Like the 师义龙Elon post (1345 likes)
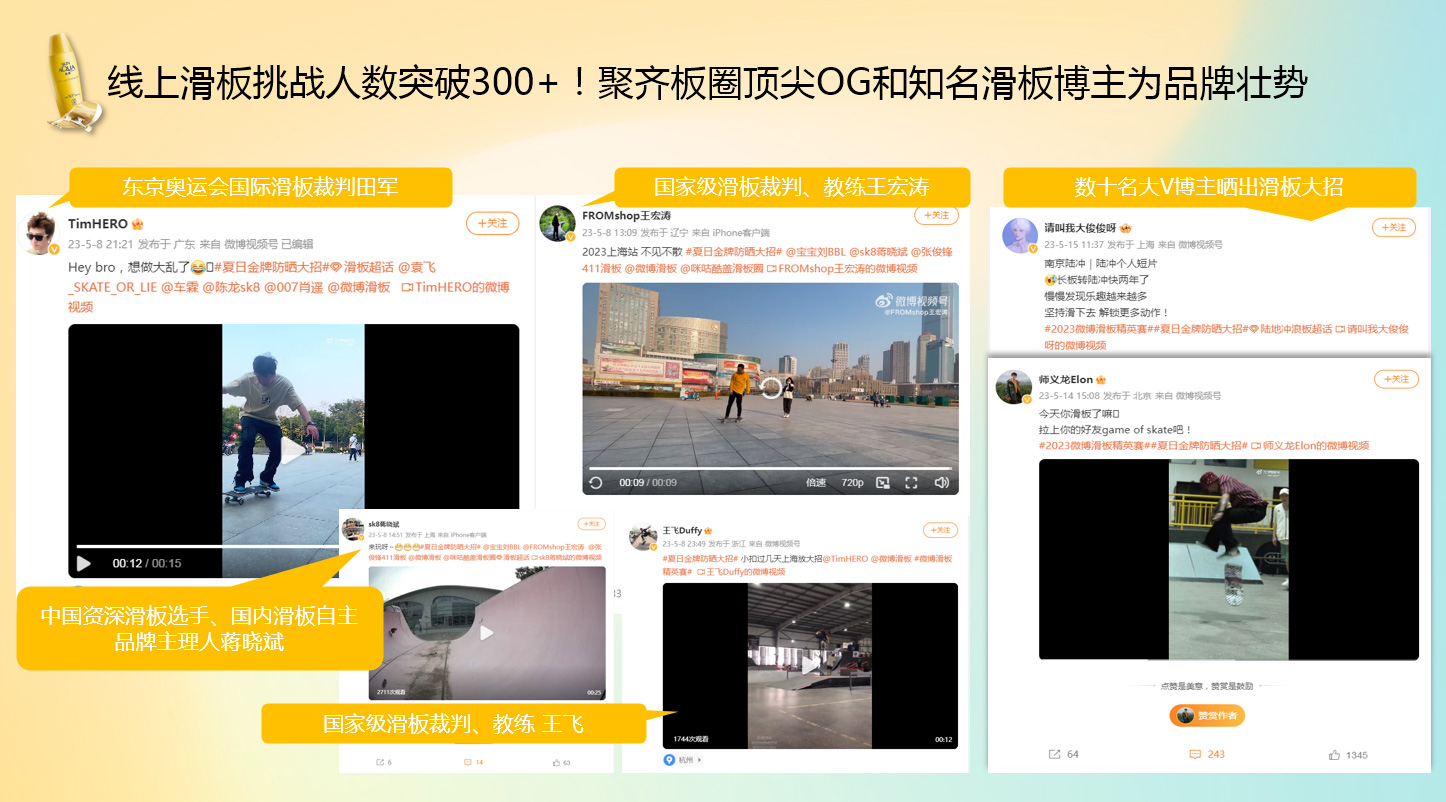This screenshot has width=1446, height=802. coord(1334,754)
